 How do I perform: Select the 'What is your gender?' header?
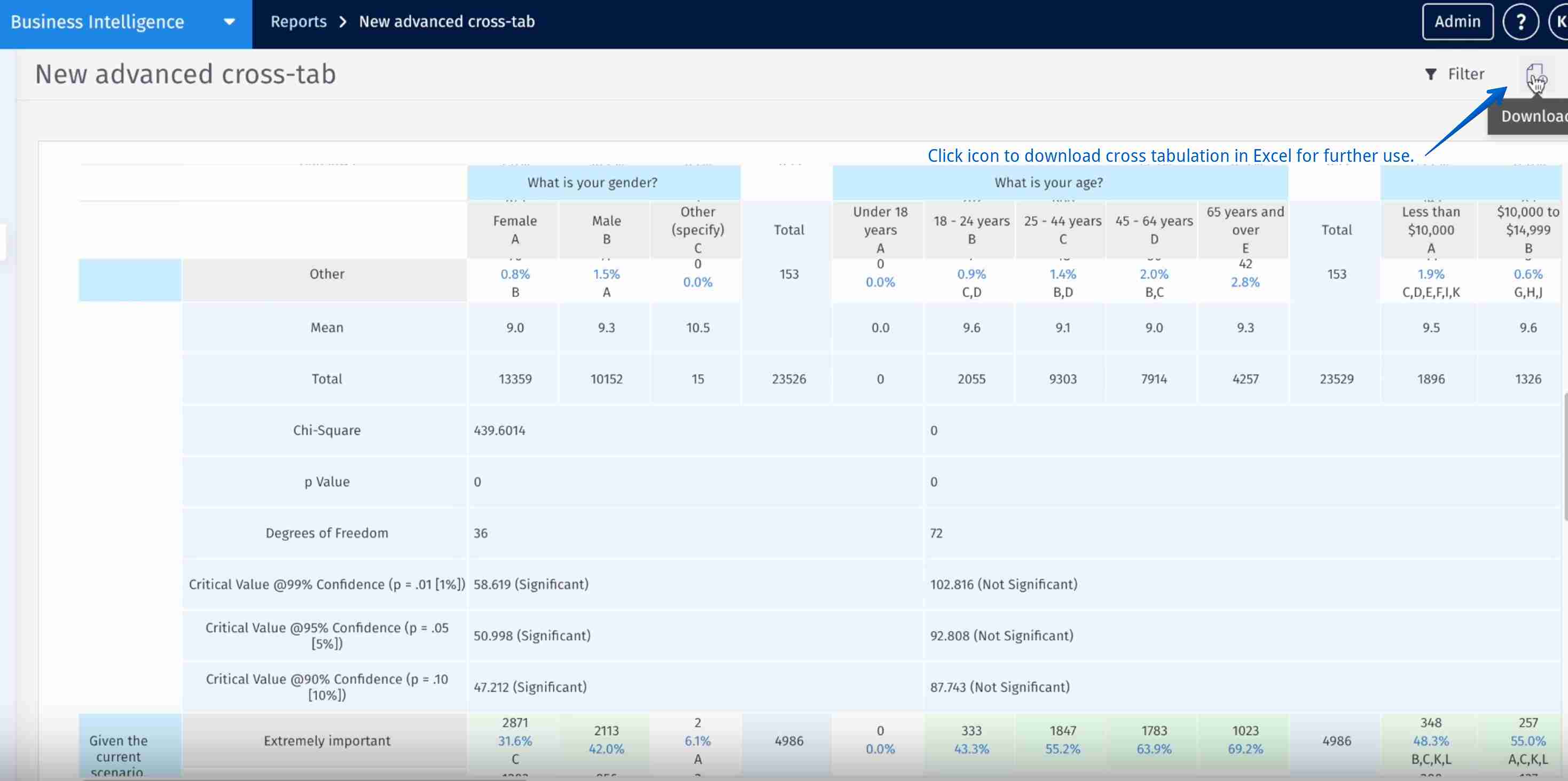[x=592, y=183]
